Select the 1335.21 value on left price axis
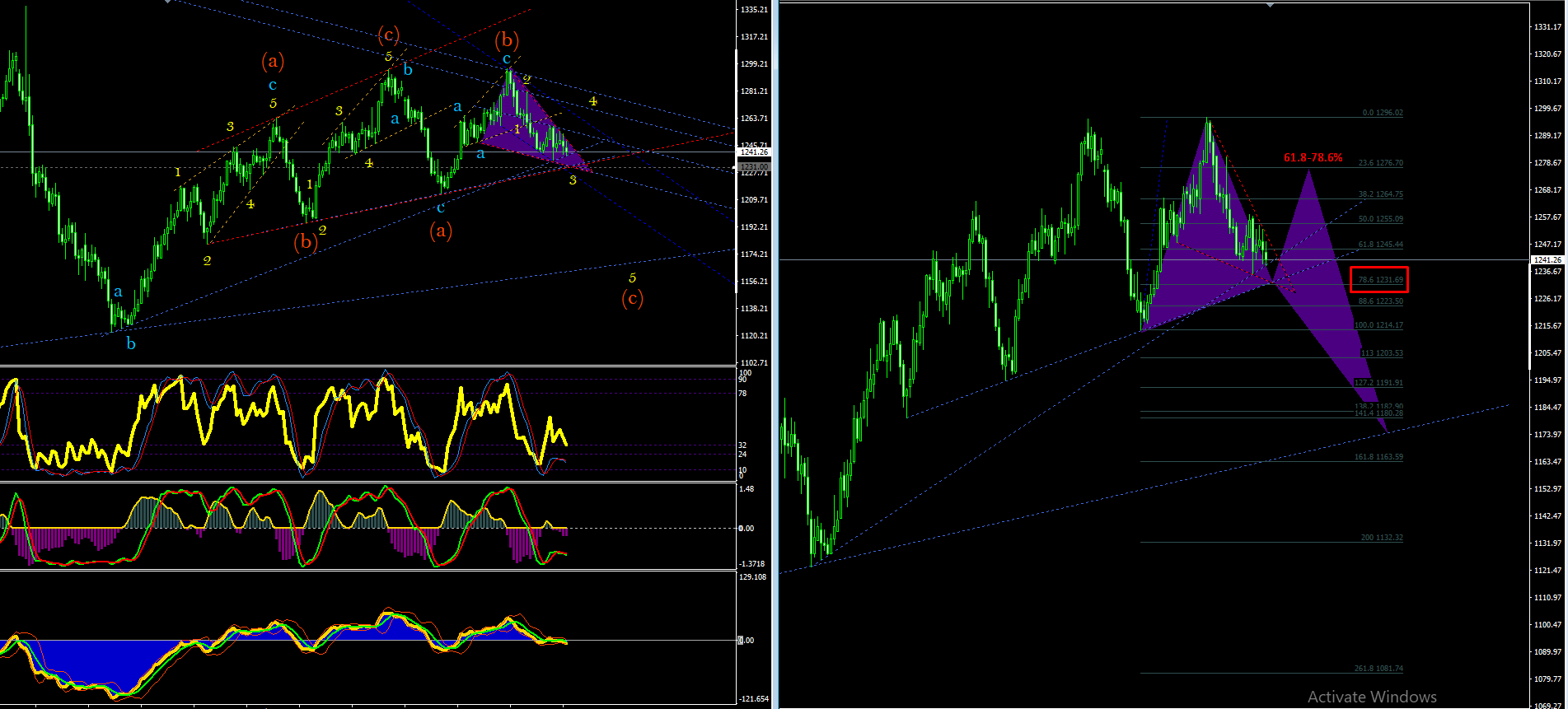Image resolution: width=1568 pixels, height=709 pixels. (755, 10)
